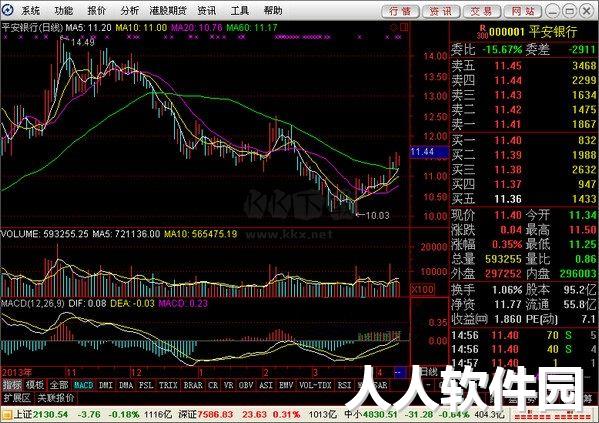Screen dimensions: 599x423
Task: Click the blue '--' marker on the time axis
Action: [x=398, y=372]
